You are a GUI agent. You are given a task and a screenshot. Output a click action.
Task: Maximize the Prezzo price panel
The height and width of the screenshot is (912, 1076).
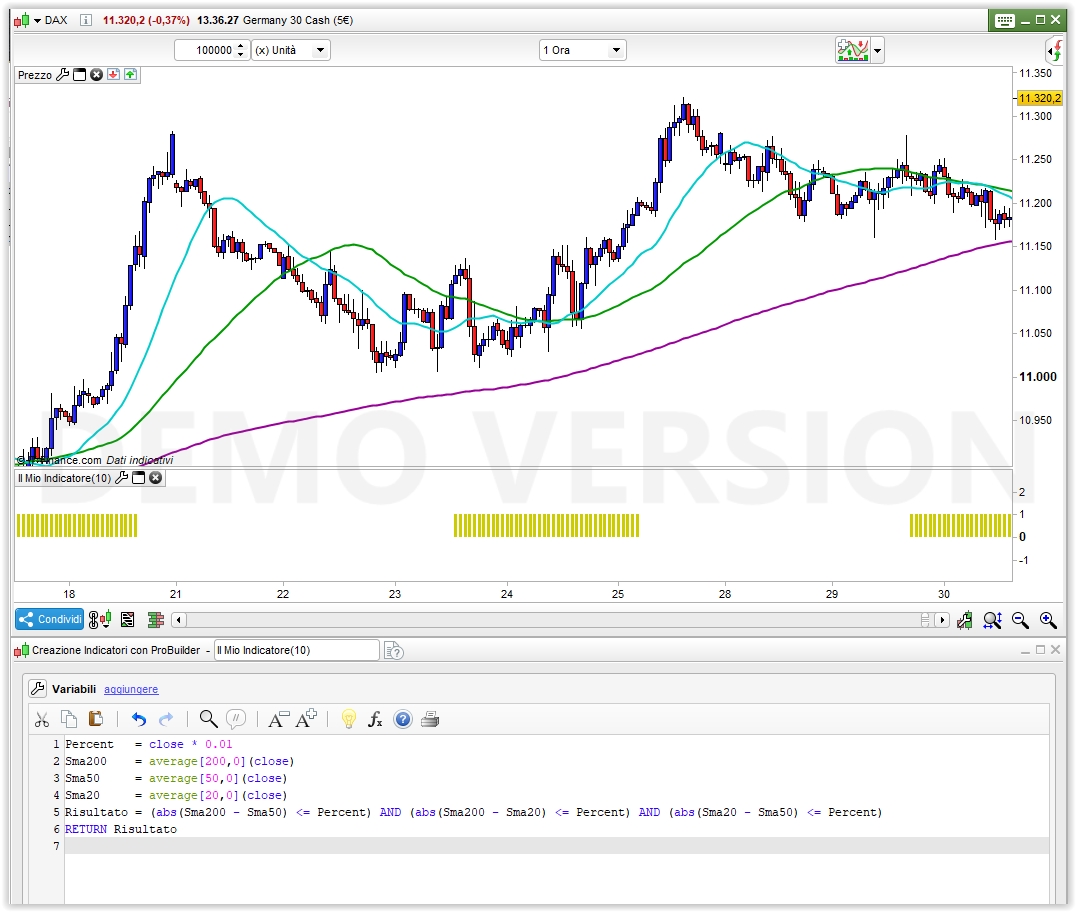tap(80, 75)
